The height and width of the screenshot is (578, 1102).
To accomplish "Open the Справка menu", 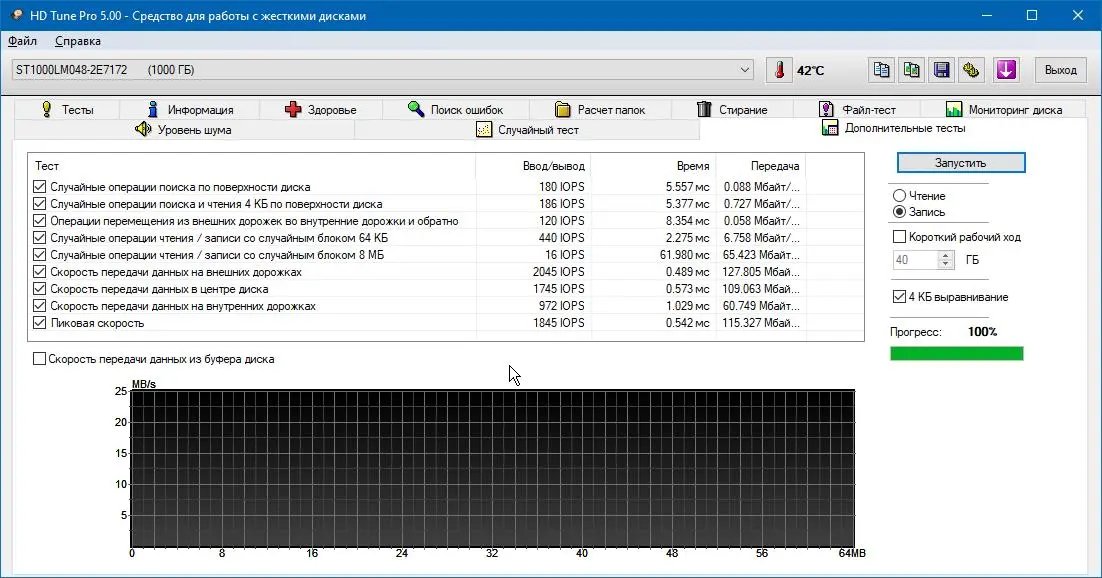I will tap(78, 41).
